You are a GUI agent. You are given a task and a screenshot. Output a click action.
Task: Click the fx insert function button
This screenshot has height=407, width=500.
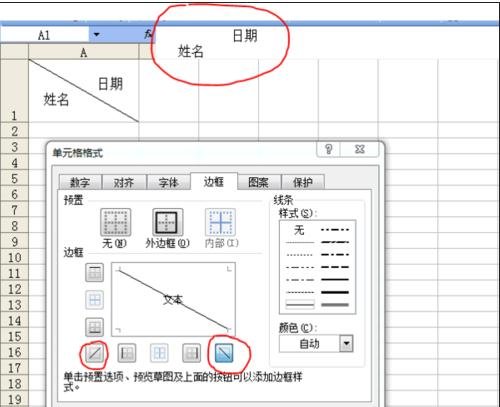[x=148, y=34]
